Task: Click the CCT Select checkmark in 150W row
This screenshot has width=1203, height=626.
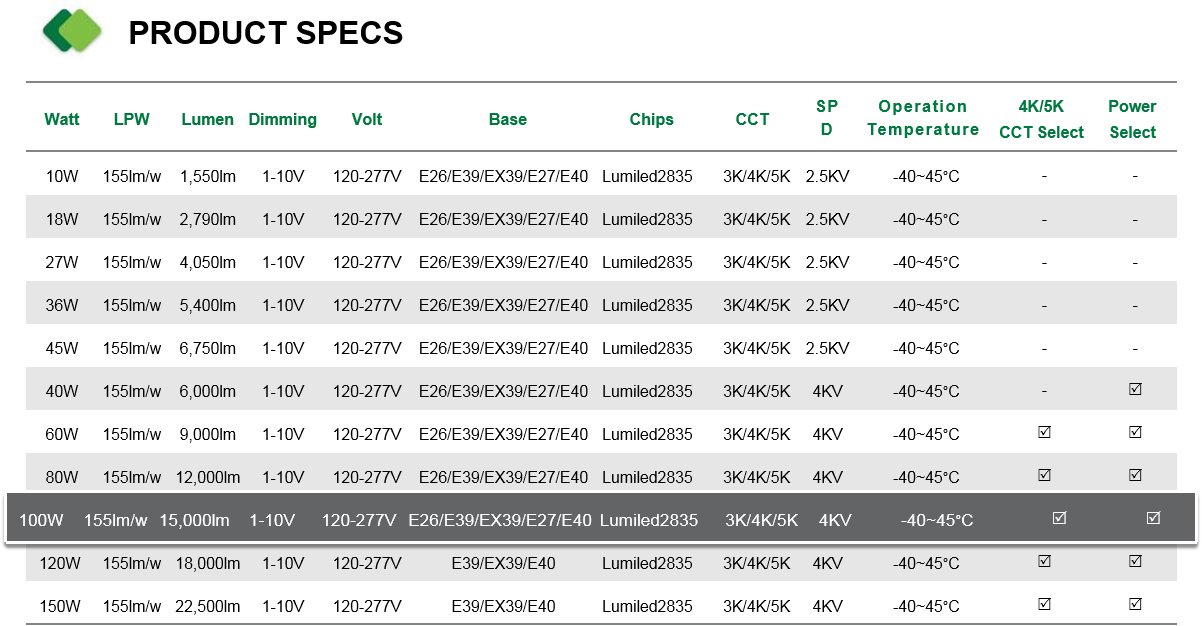Action: [x=1044, y=604]
